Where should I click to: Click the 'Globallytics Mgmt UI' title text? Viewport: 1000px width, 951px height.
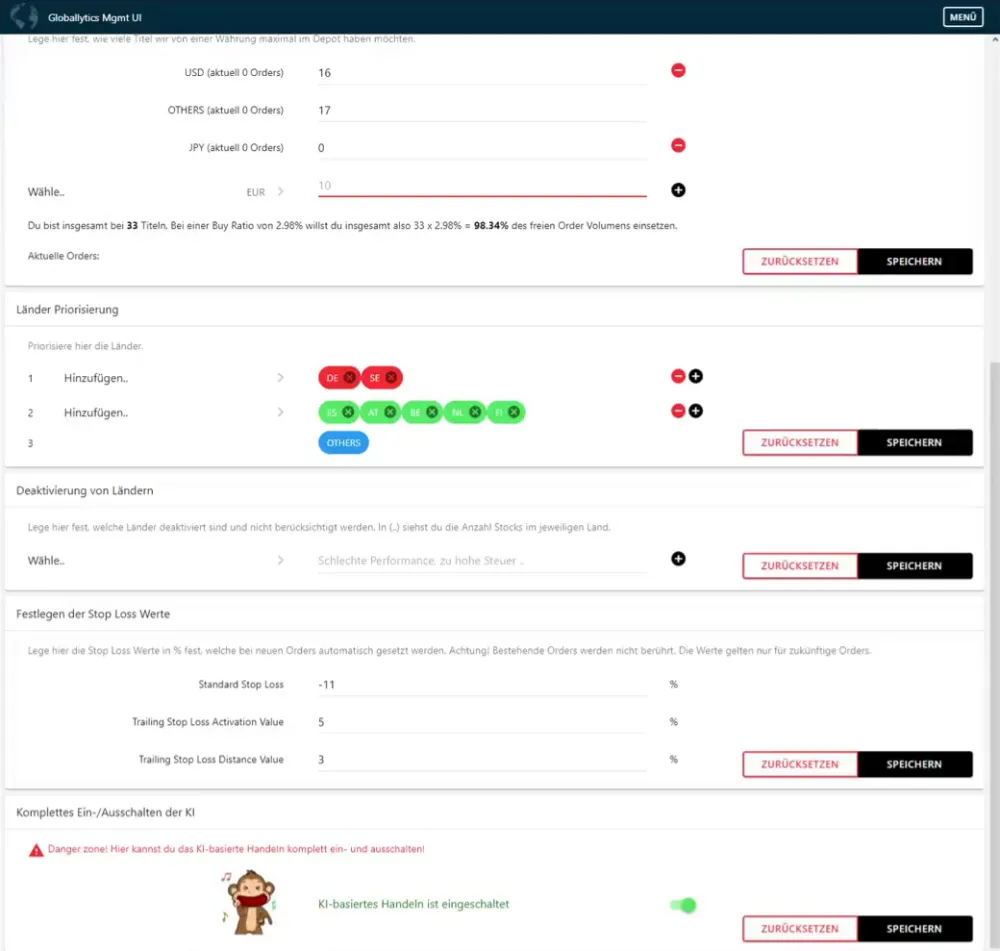[x=94, y=18]
